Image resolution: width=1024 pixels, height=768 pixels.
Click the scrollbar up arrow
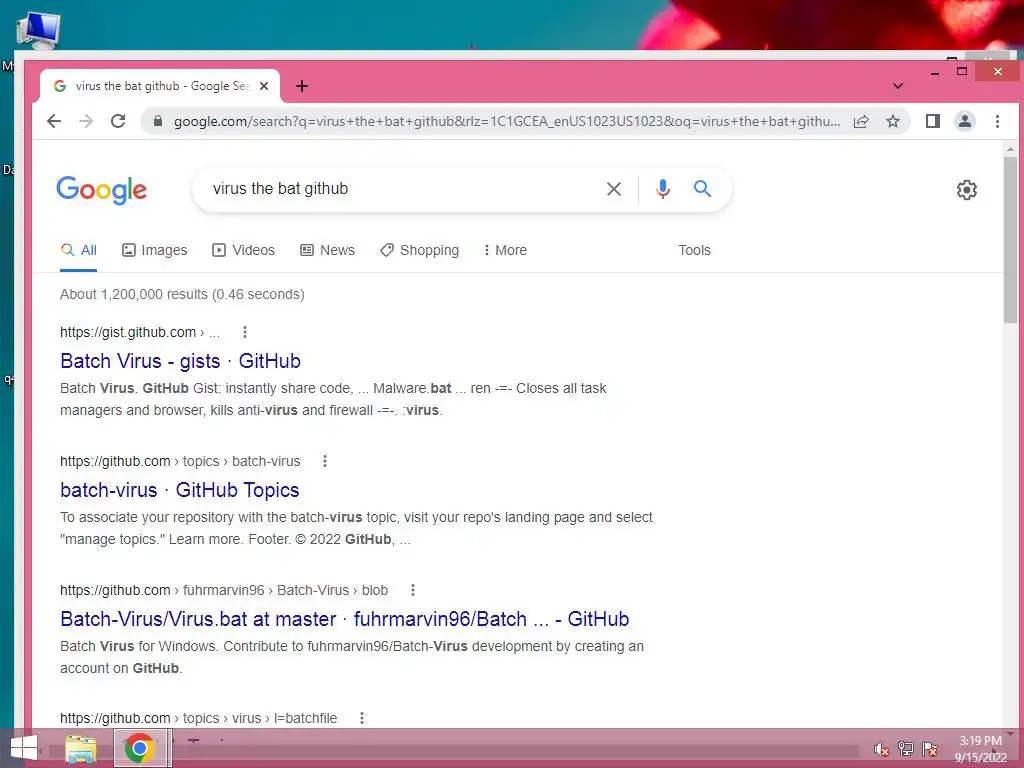tap(1010, 150)
